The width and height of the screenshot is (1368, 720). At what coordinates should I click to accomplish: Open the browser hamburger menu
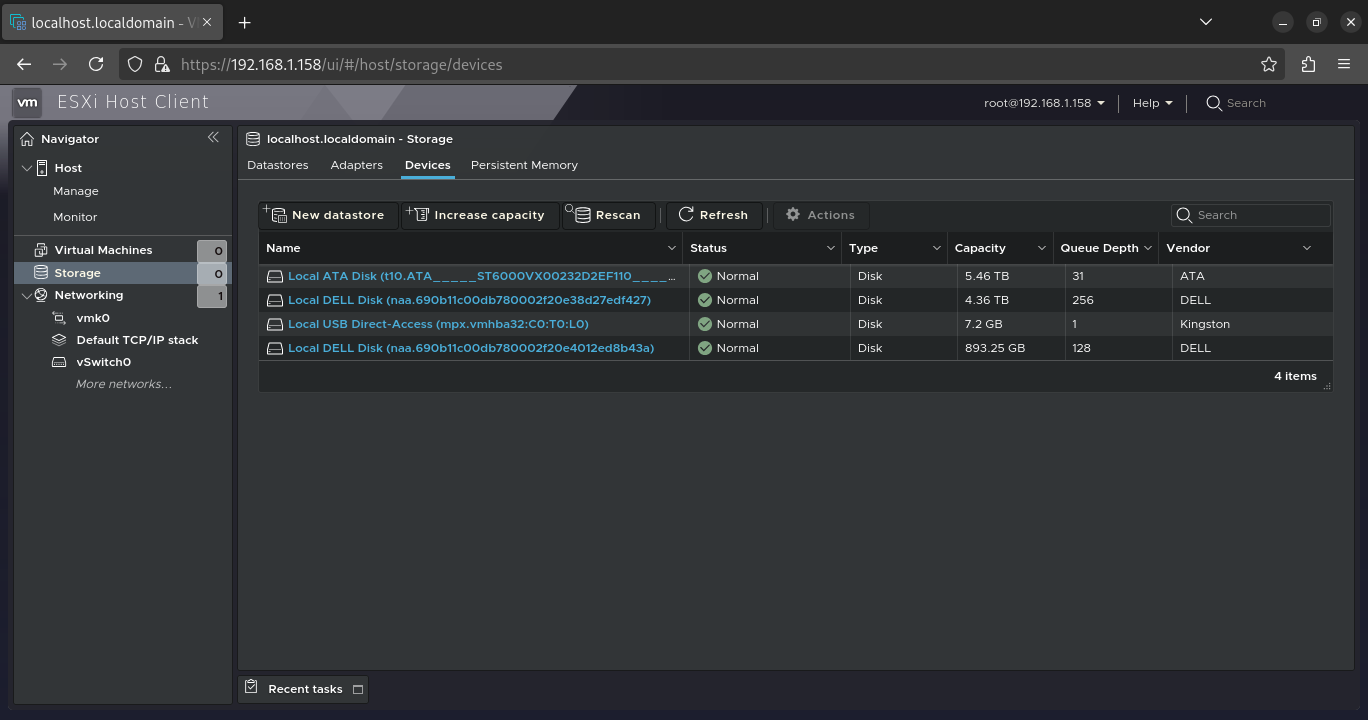click(x=1344, y=64)
